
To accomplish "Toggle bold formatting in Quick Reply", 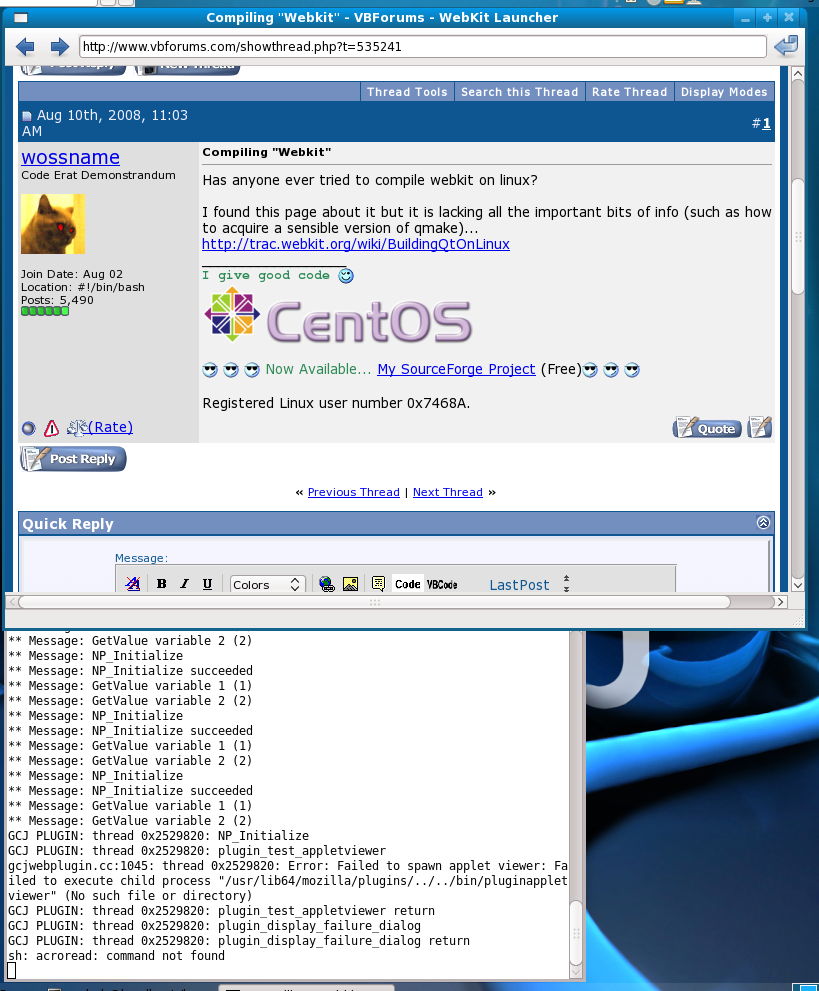I will (x=162, y=584).
